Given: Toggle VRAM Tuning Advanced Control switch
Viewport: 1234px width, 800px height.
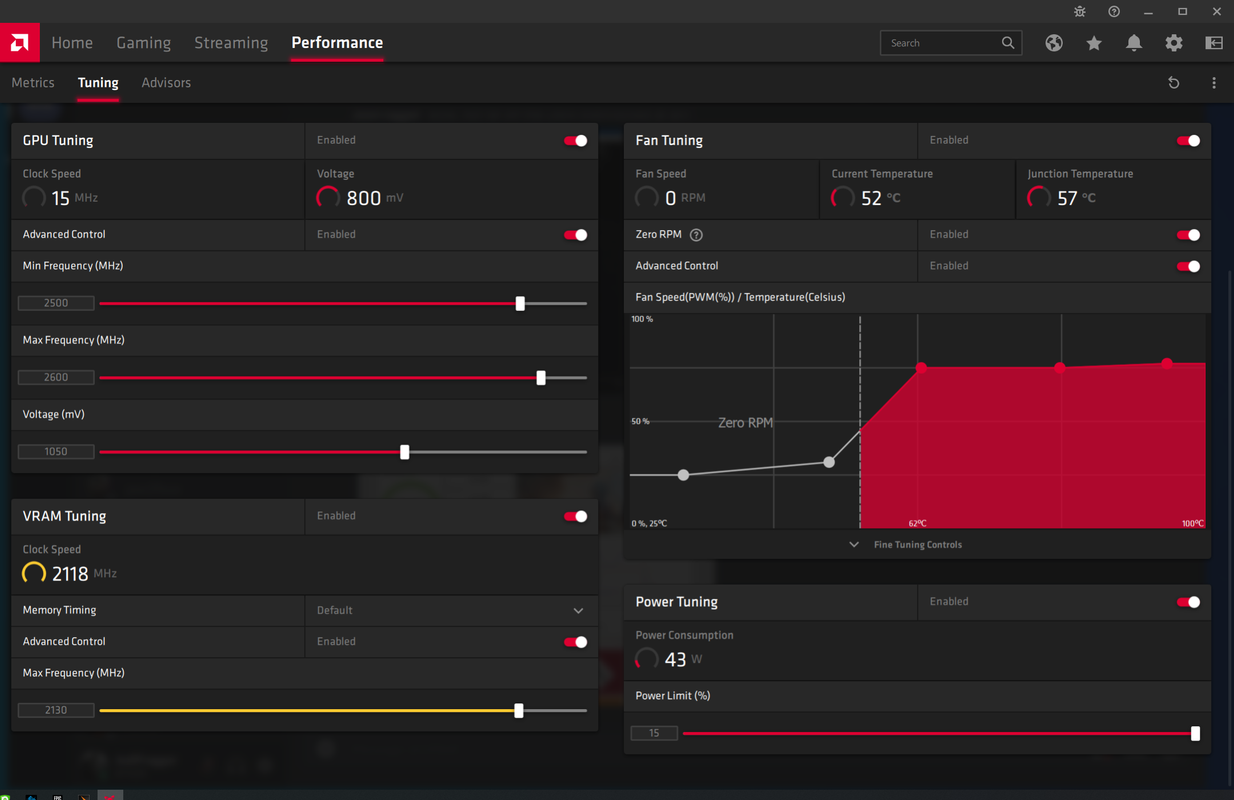Looking at the screenshot, I should [575, 642].
